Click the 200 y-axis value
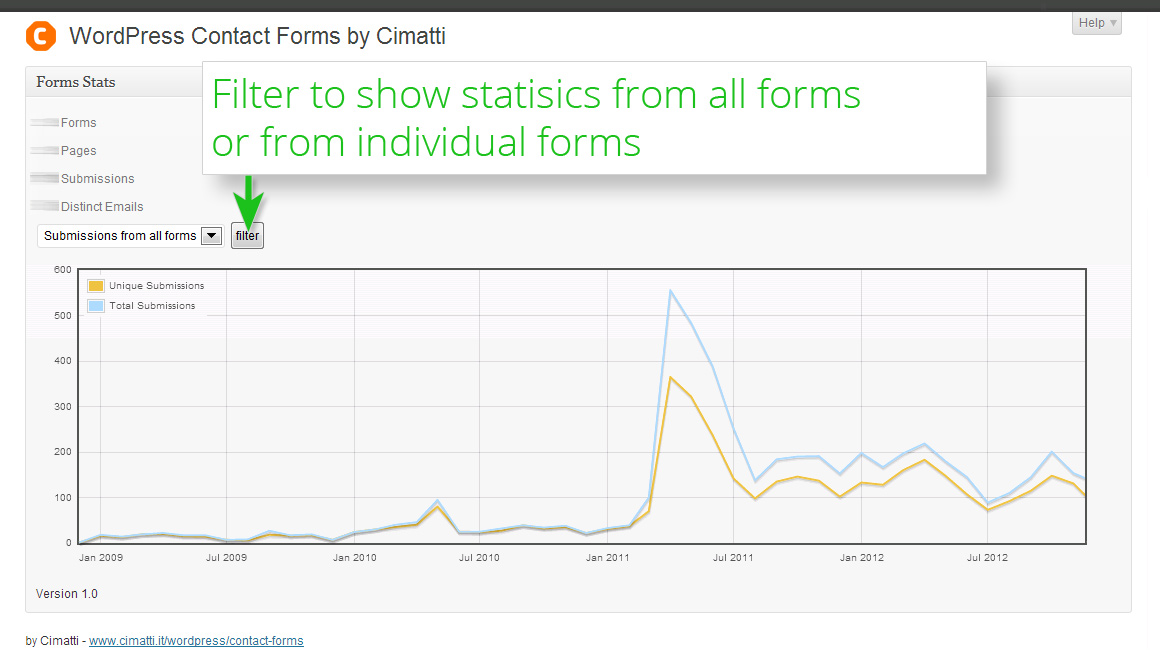 point(63,452)
